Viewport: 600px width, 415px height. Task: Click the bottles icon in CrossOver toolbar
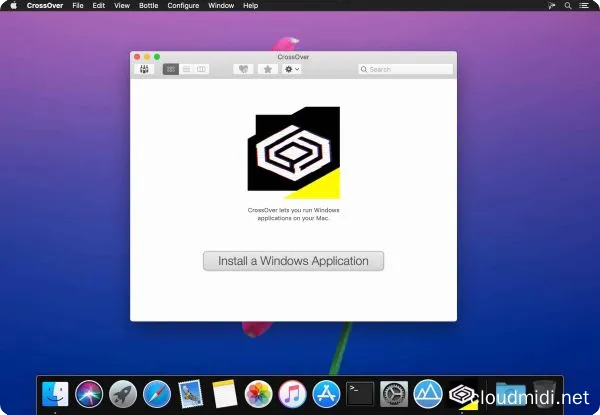tap(144, 69)
